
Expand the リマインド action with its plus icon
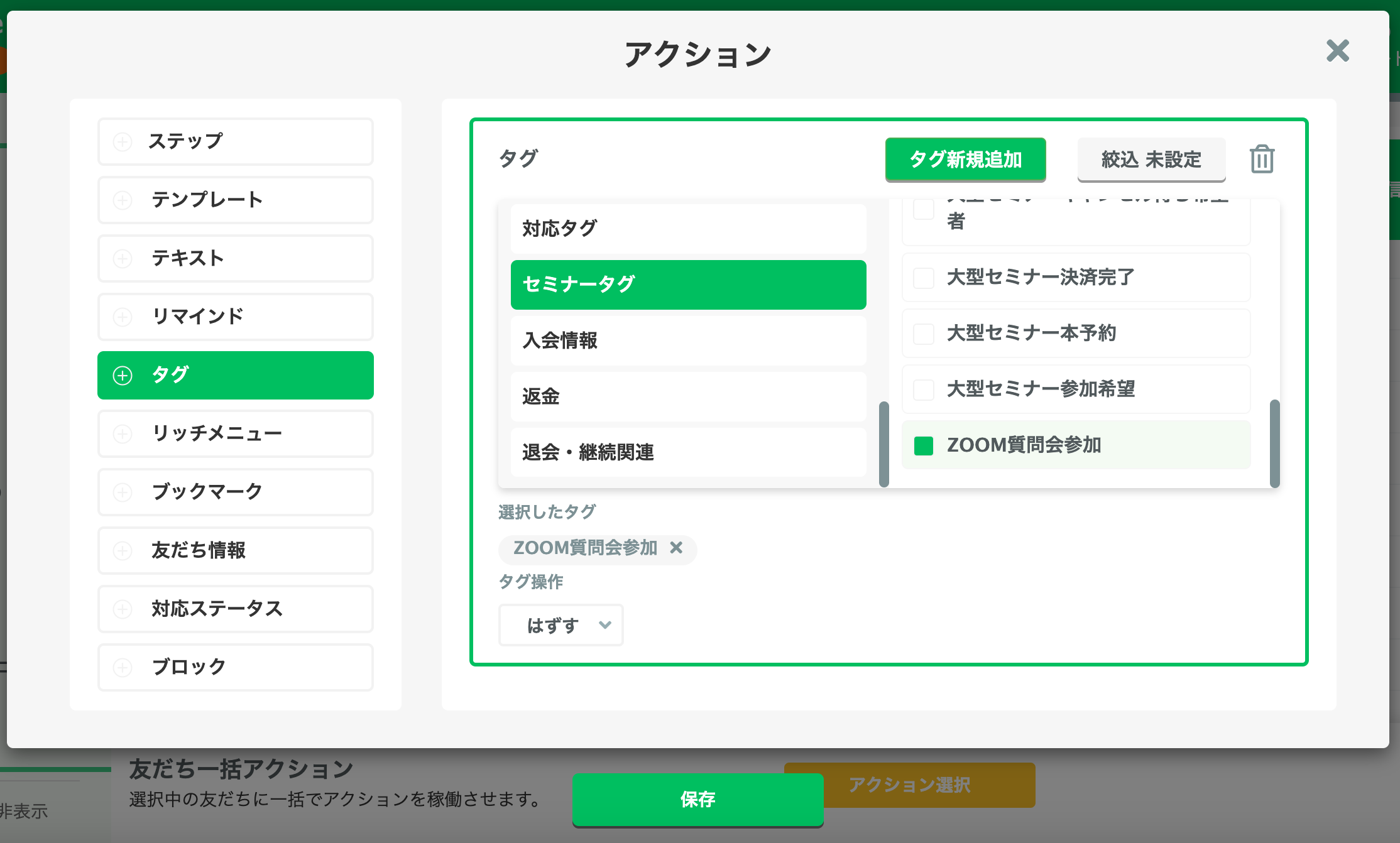(122, 317)
